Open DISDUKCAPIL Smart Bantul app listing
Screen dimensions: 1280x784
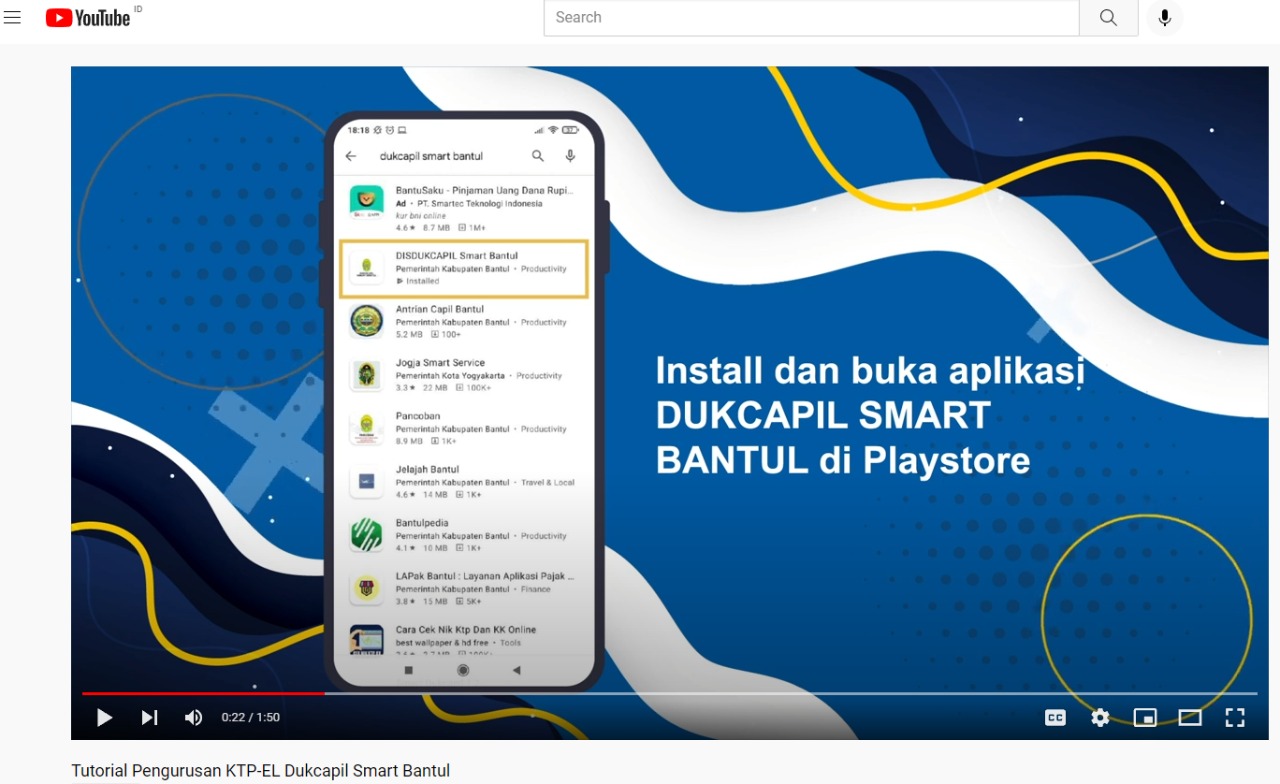coord(465,268)
